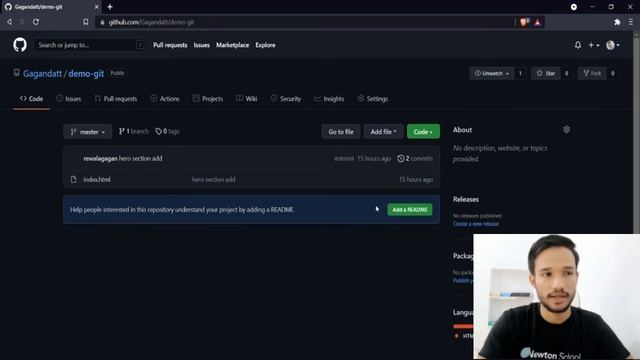Switch to the Settings tab
This screenshot has width=640, height=360.
(x=373, y=99)
